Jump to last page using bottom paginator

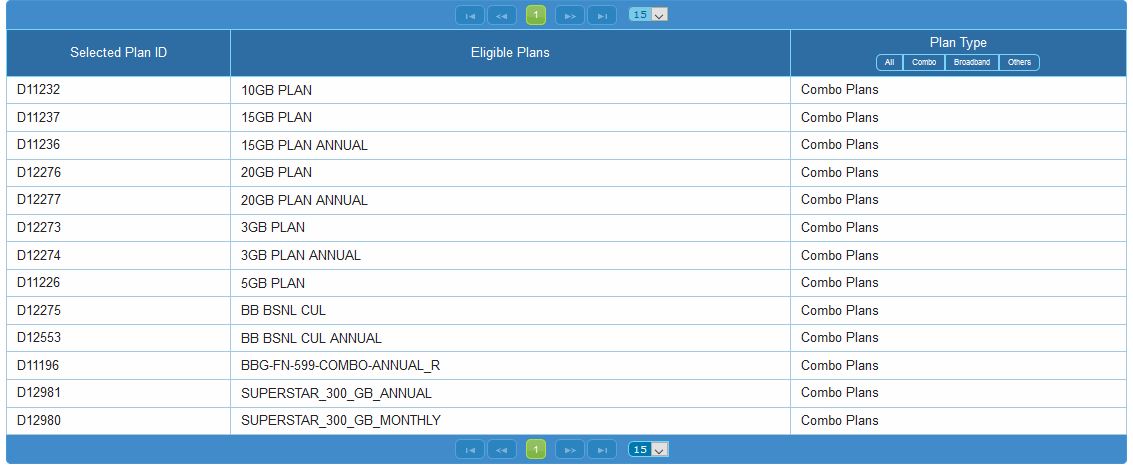(602, 450)
